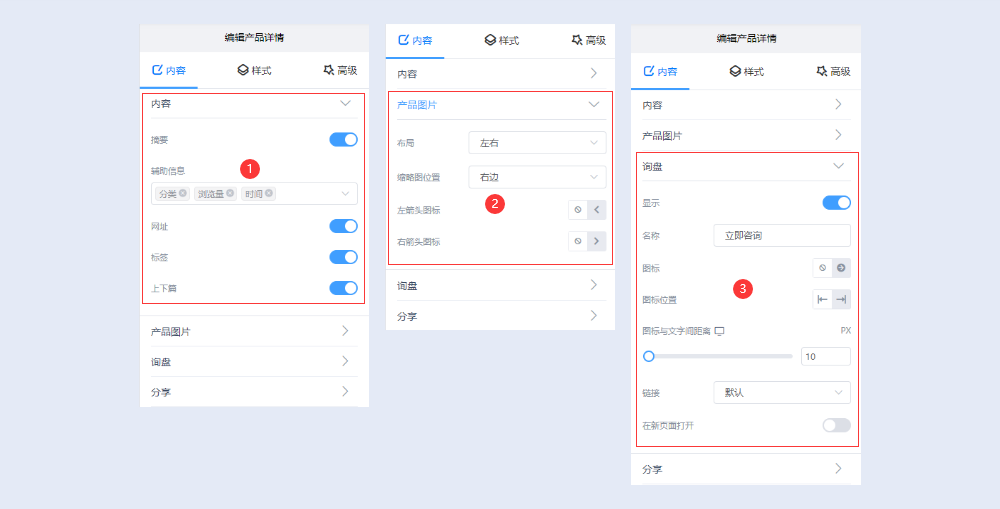Disable the 上下篇 toggle

(x=343, y=288)
